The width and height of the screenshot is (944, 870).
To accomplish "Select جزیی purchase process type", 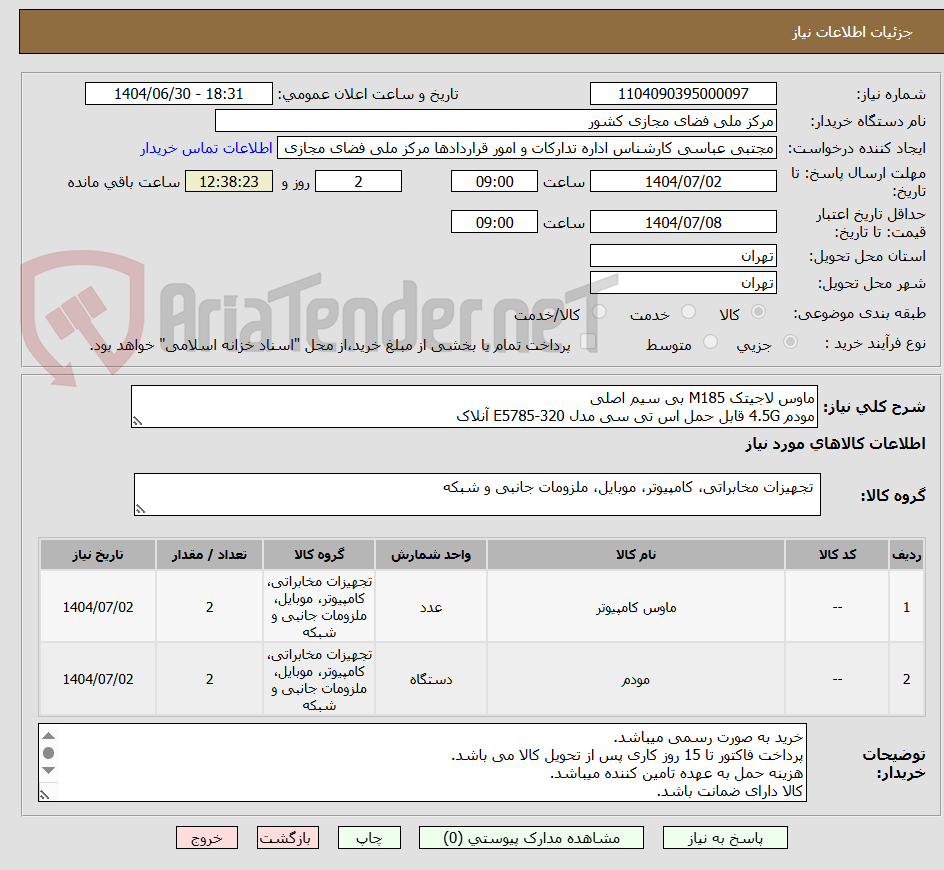I will [x=790, y=340].
